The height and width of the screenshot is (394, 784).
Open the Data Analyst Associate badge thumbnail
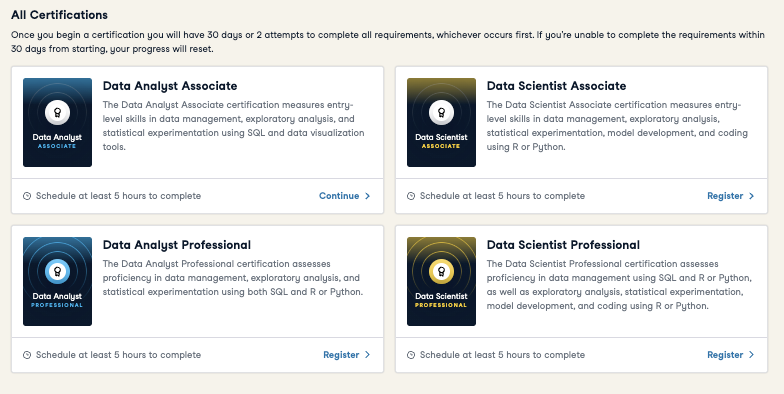pos(58,122)
